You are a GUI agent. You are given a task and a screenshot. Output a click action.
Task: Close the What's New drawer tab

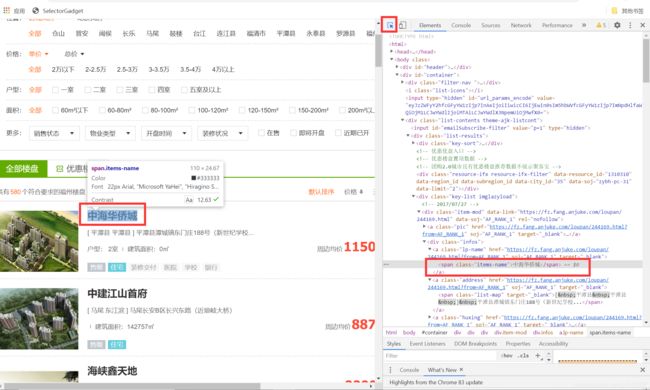461,370
